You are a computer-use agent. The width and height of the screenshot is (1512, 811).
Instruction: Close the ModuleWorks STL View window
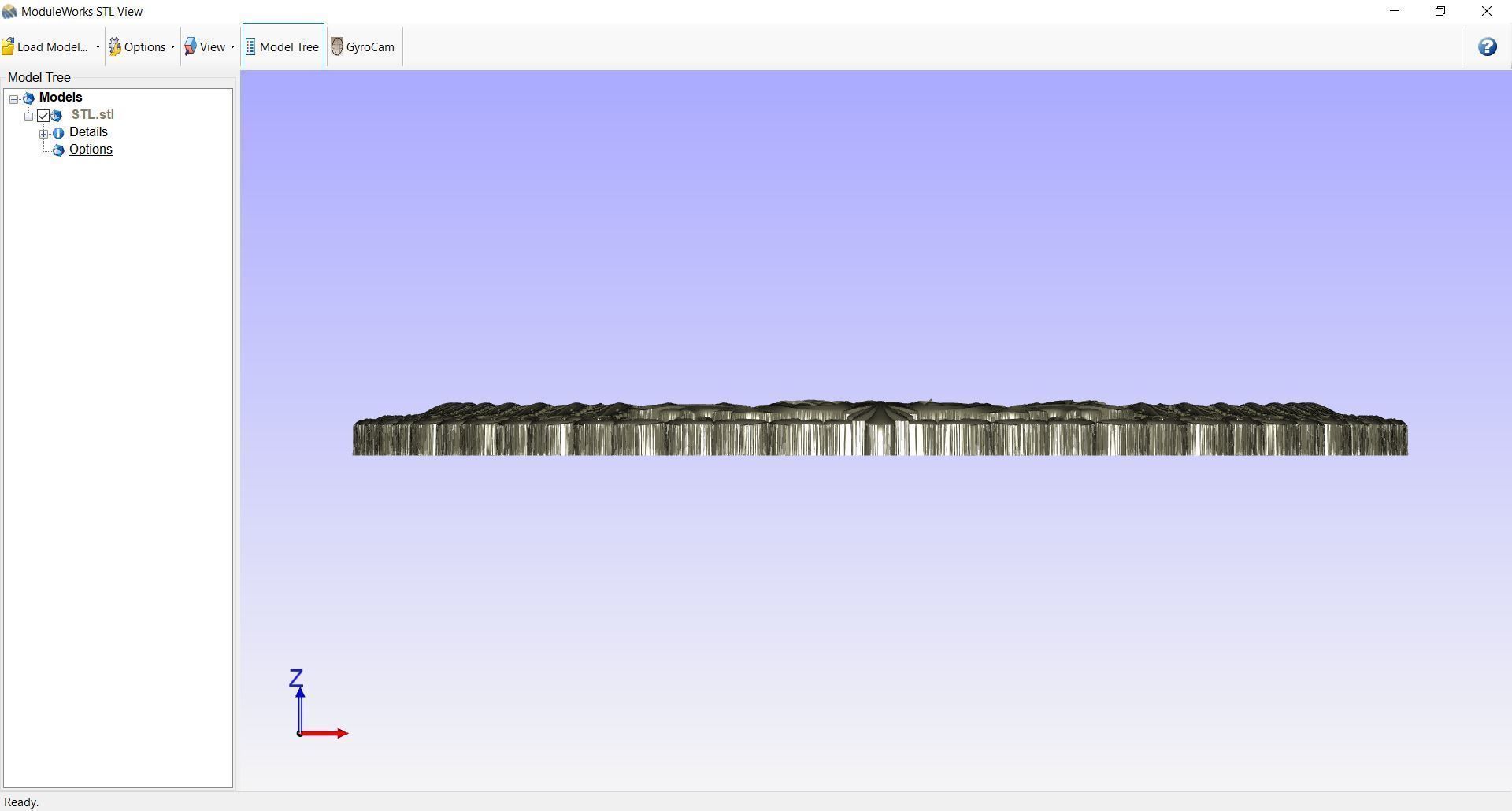[1487, 12]
